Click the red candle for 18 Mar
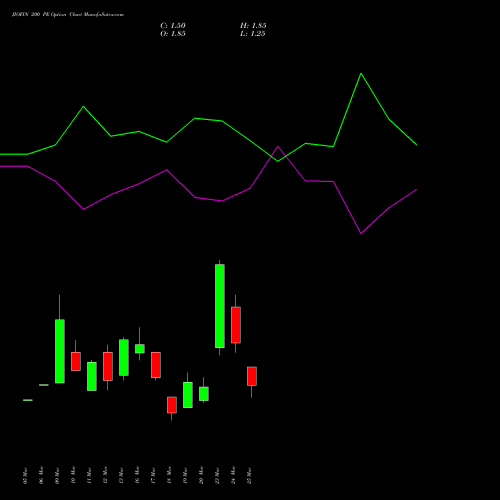 pyautogui.click(x=172, y=405)
